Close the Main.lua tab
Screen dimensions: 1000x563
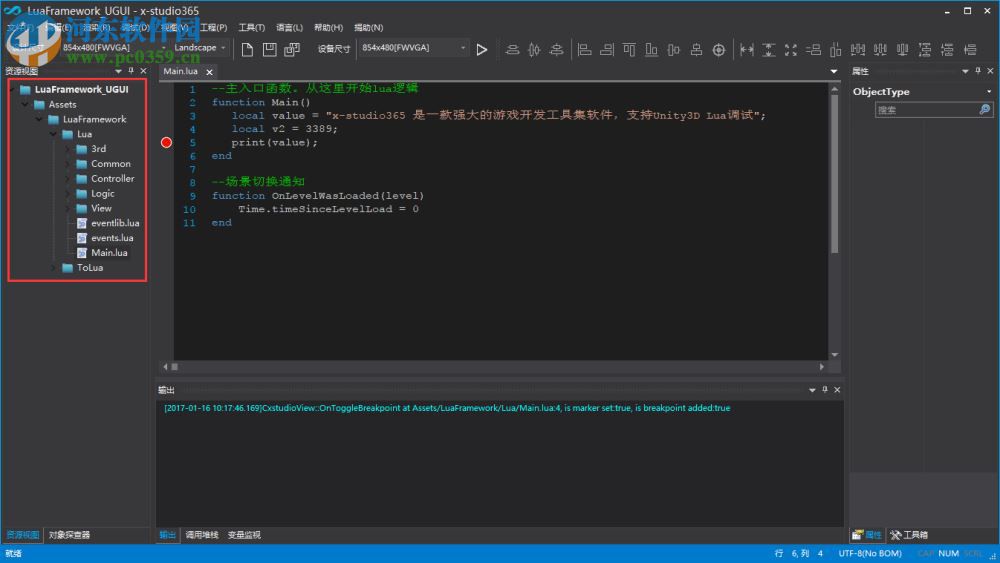(x=209, y=72)
